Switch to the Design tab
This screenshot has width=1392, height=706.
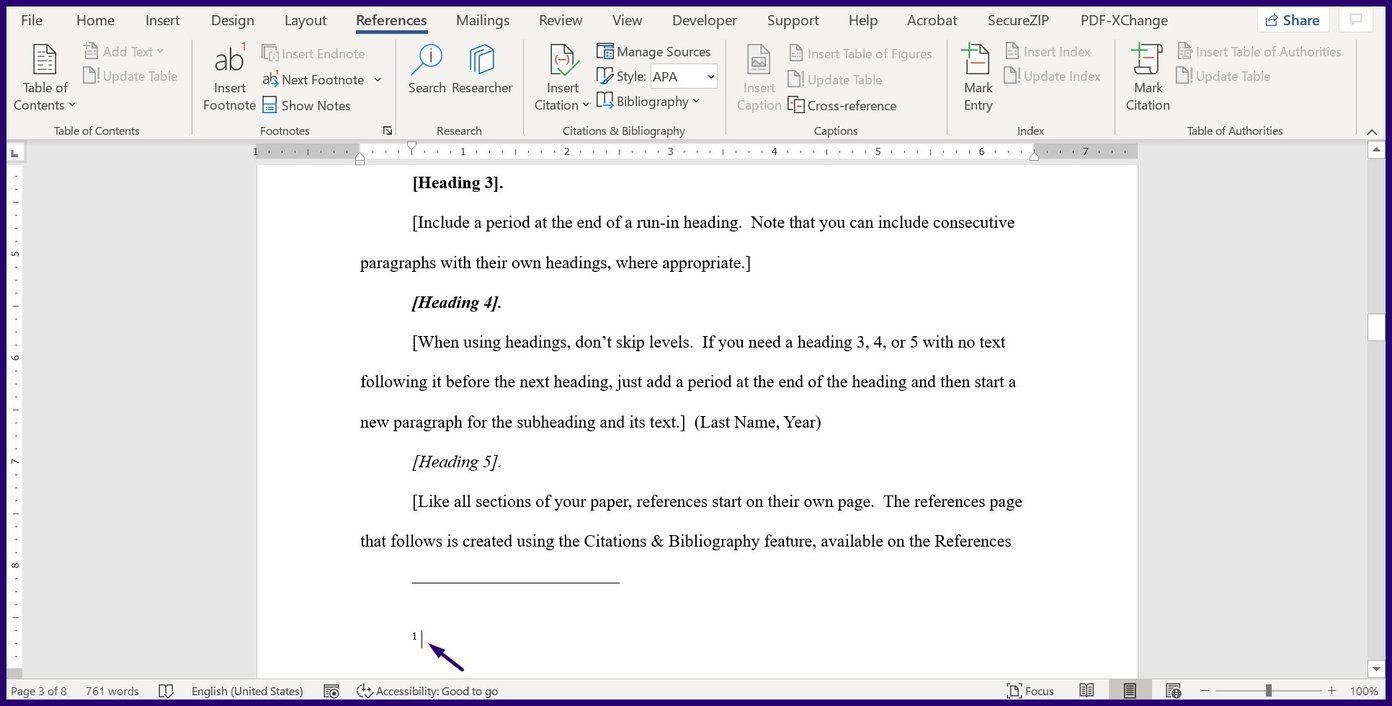coord(233,20)
